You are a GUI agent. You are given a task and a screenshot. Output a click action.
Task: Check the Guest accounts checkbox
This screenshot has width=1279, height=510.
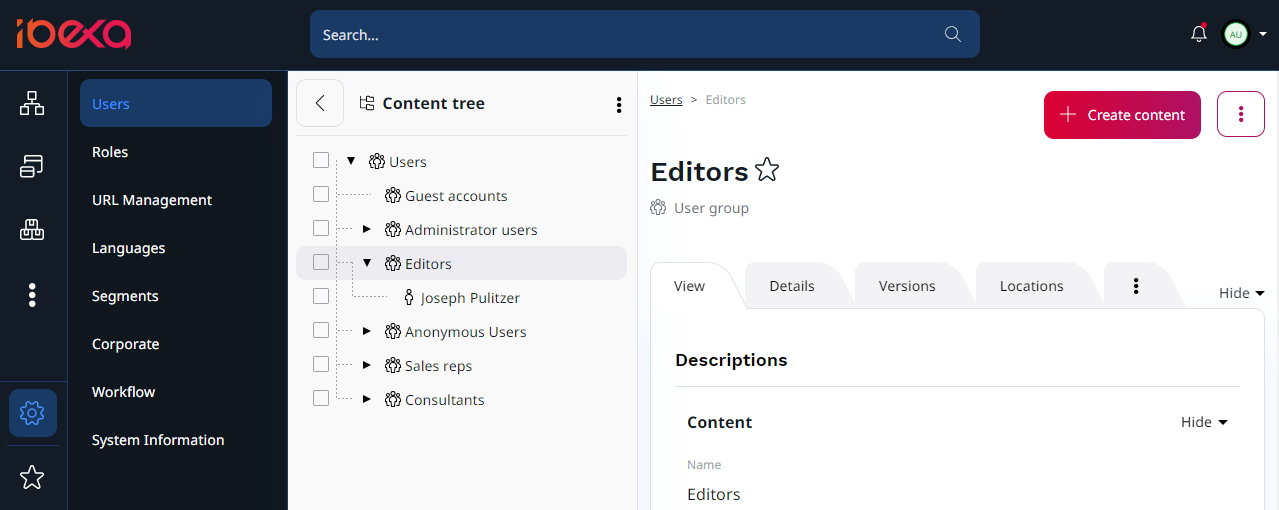(x=321, y=194)
